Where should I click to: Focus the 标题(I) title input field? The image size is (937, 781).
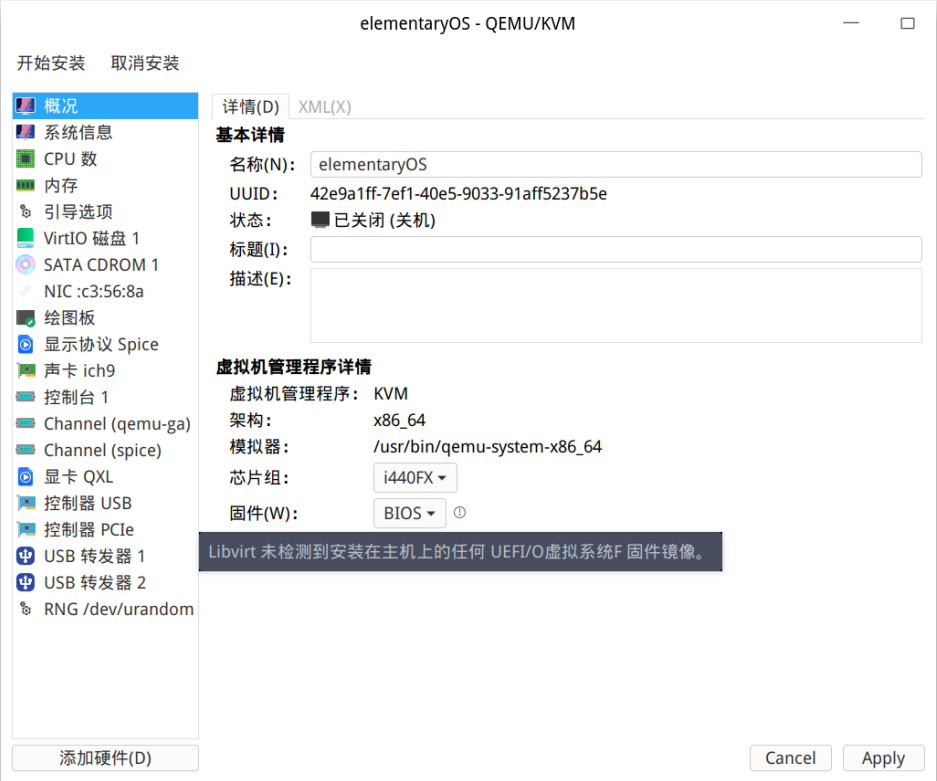pyautogui.click(x=616, y=250)
